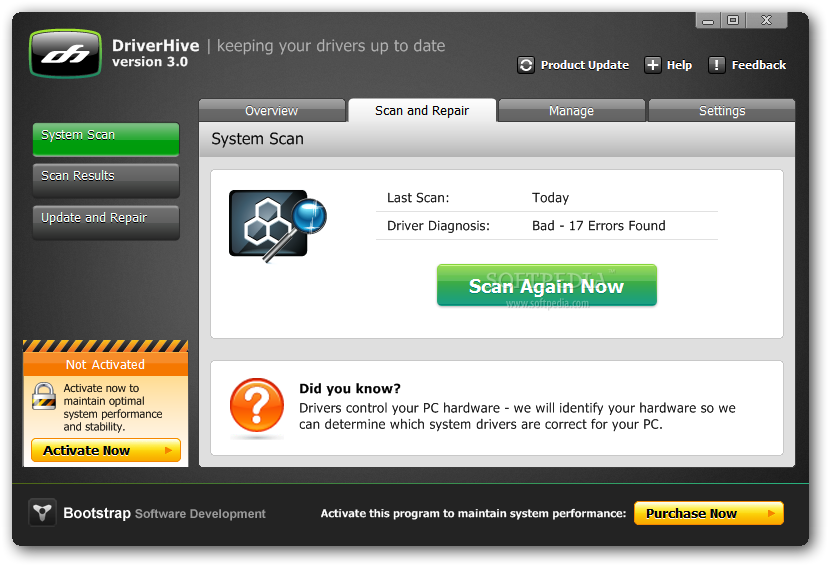Open the Help link

click(x=679, y=65)
